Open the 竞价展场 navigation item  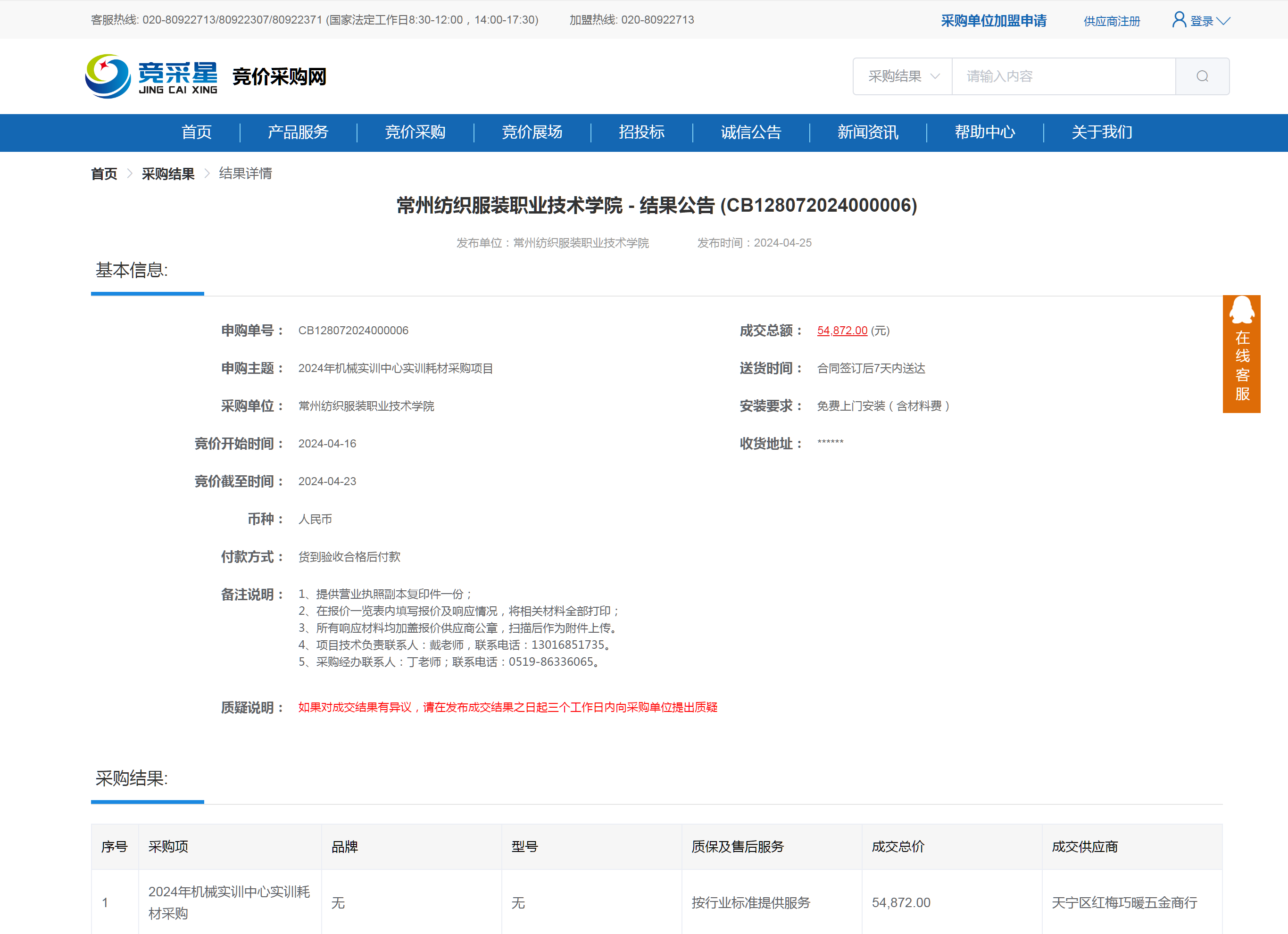[532, 132]
